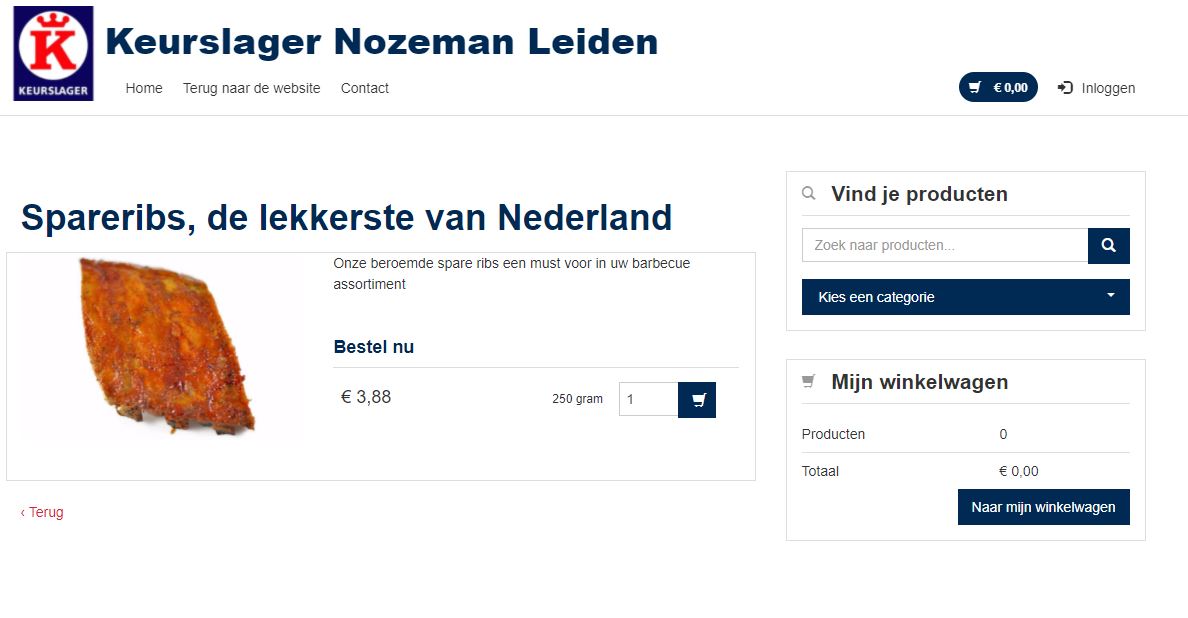This screenshot has width=1188, height=618.
Task: Click the login arrow icon
Action: (1065, 88)
